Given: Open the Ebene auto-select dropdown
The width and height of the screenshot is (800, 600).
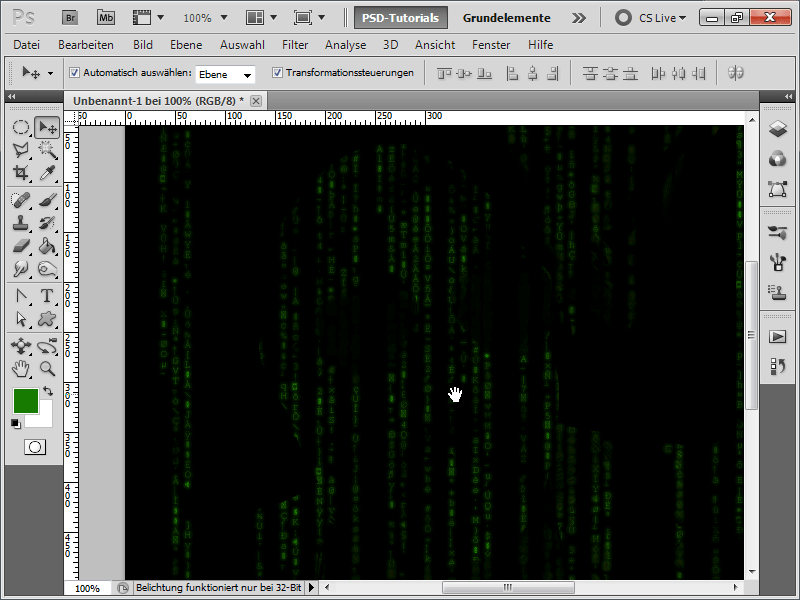Looking at the screenshot, I should pos(225,74).
